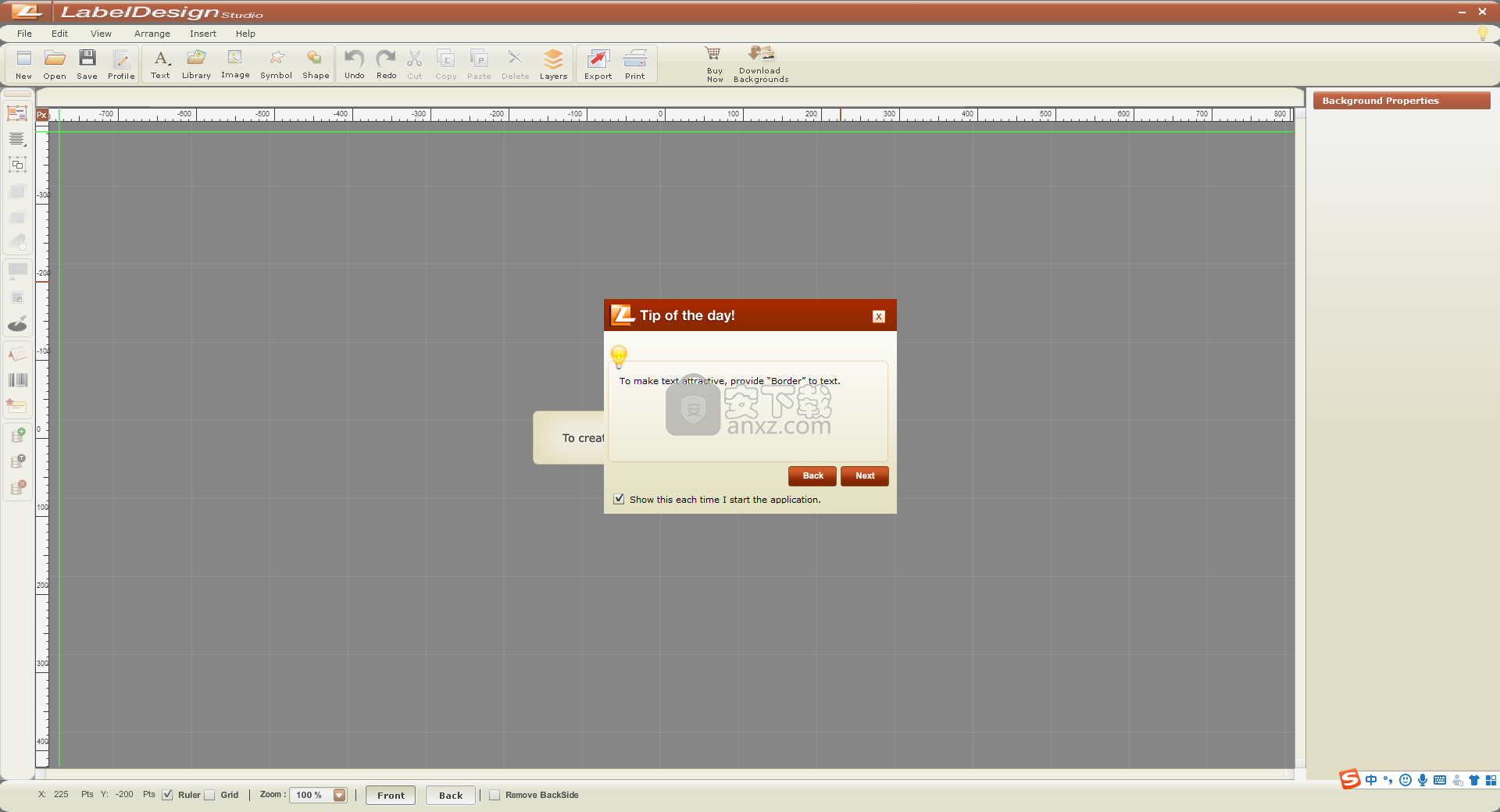
Task: Click the group objects tool in sidebar
Action: 17,166
